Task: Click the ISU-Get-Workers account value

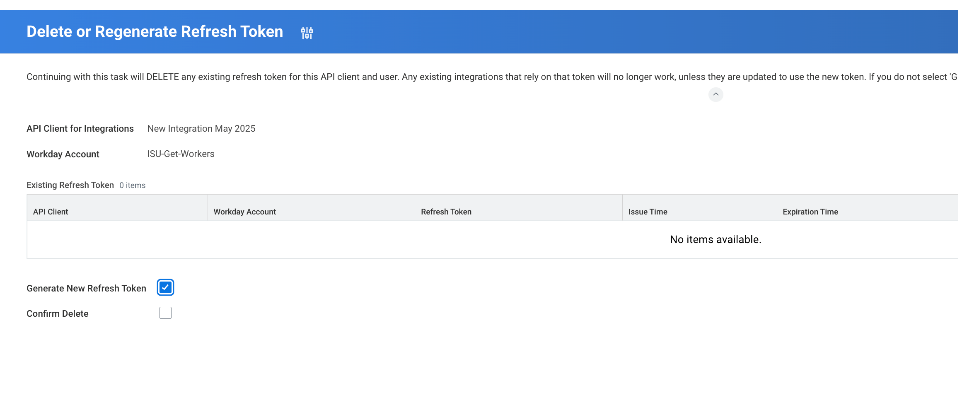Action: 180,154
